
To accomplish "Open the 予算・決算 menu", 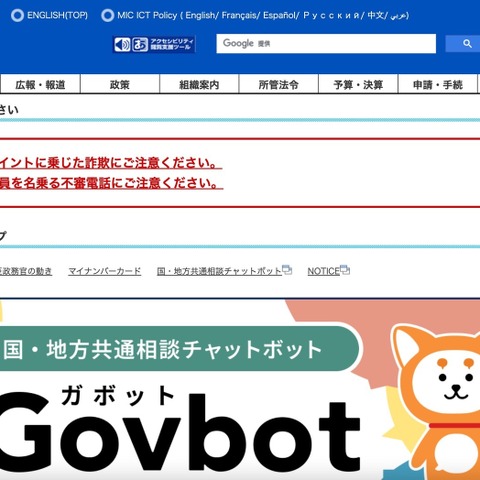I will pos(358,85).
